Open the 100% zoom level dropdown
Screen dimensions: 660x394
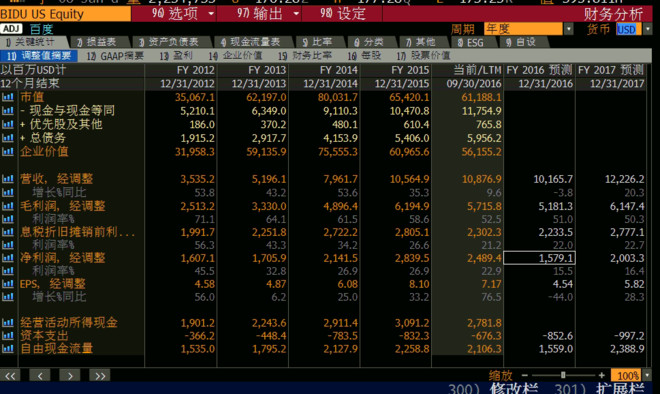[x=648, y=375]
